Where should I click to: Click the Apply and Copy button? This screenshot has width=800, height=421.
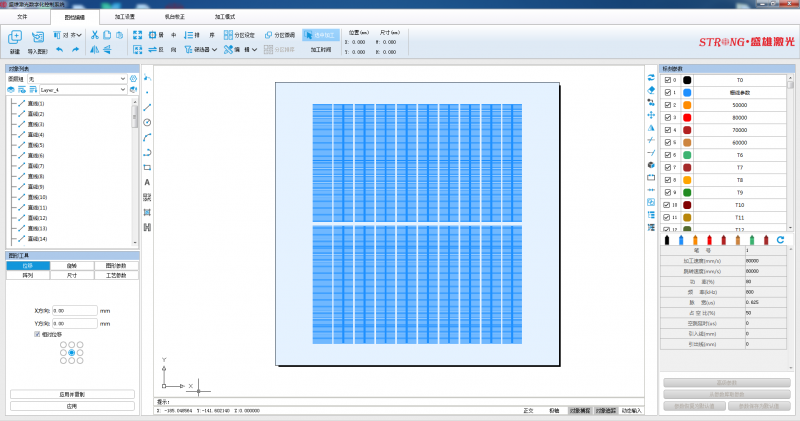[x=71, y=394]
